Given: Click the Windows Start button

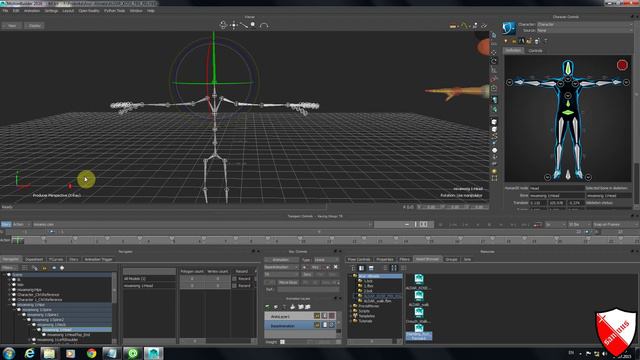Looking at the screenshot, I should click(9, 353).
